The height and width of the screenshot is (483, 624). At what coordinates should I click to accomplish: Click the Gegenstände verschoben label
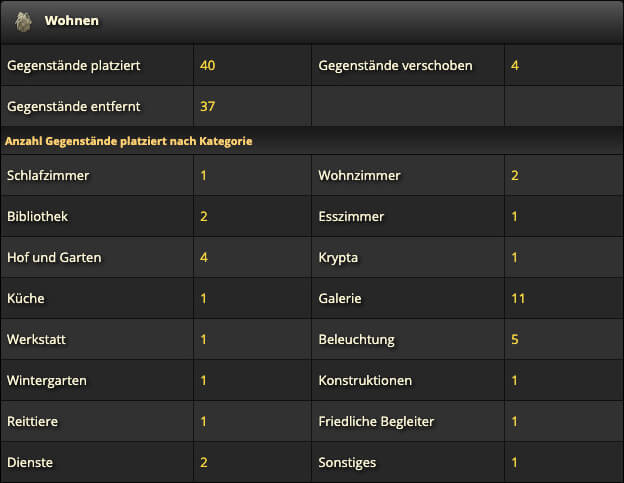[x=395, y=66]
